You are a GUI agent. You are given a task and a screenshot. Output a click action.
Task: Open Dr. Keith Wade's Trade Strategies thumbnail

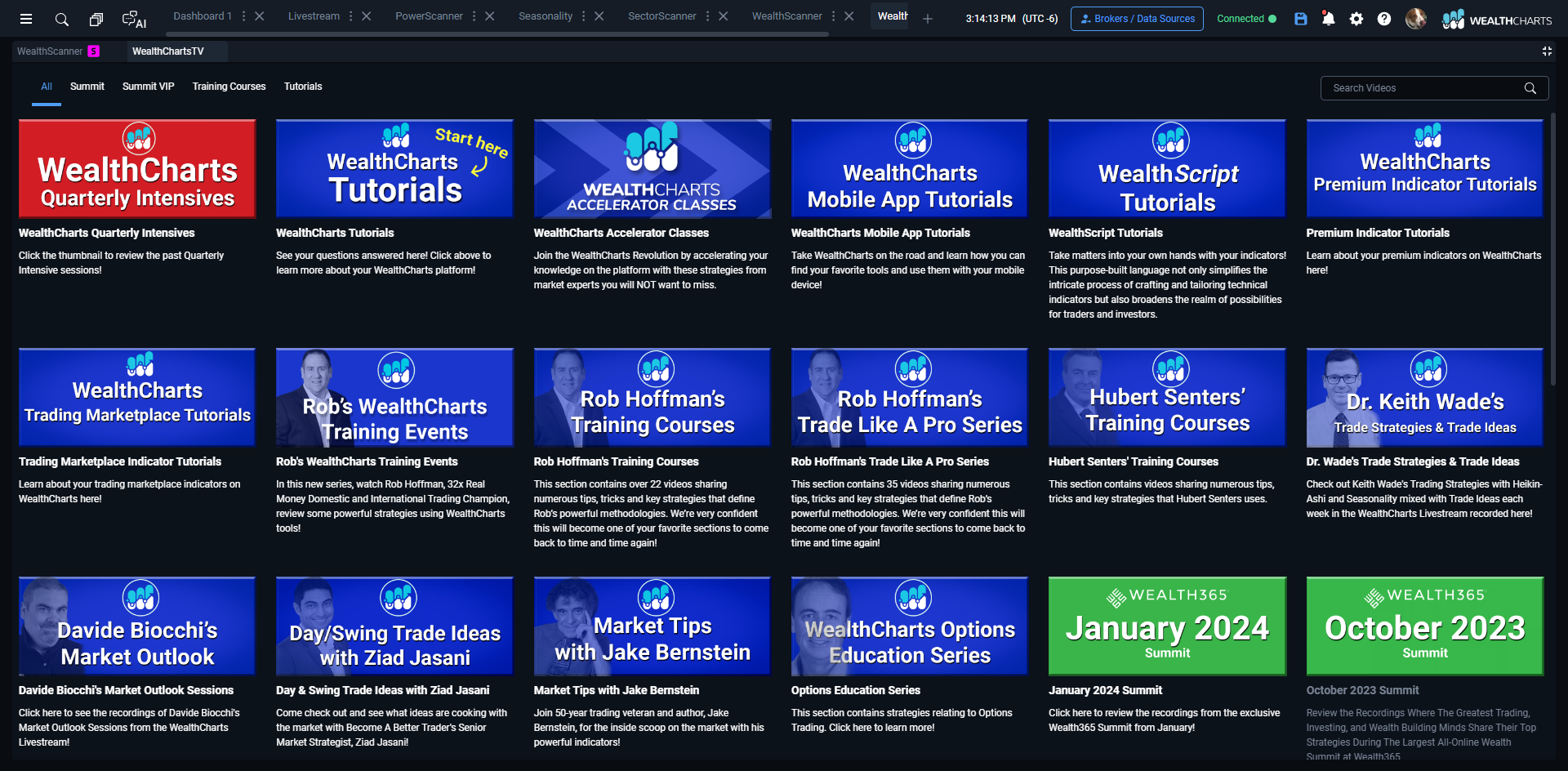coord(1425,398)
